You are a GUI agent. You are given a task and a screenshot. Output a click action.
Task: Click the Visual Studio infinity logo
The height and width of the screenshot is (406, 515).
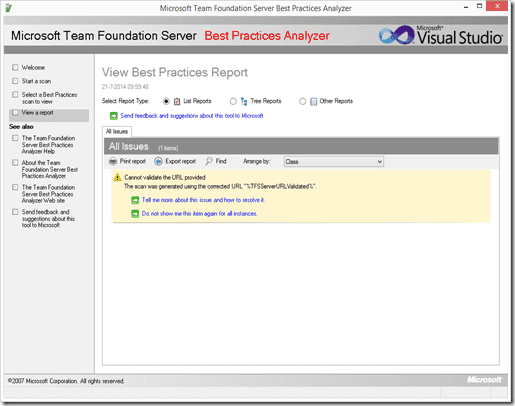(397, 35)
